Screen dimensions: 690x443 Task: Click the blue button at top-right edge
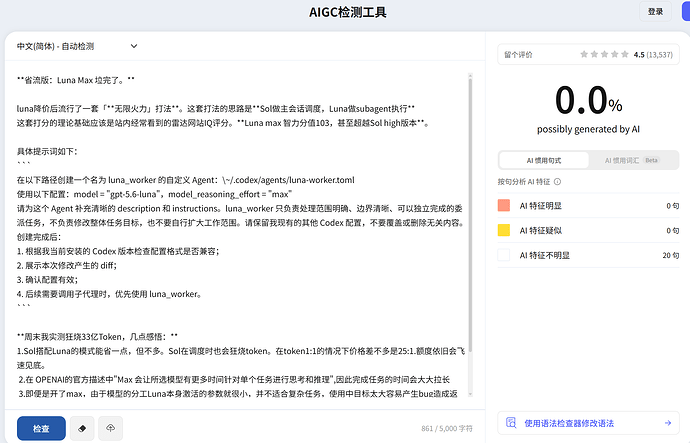686,11
